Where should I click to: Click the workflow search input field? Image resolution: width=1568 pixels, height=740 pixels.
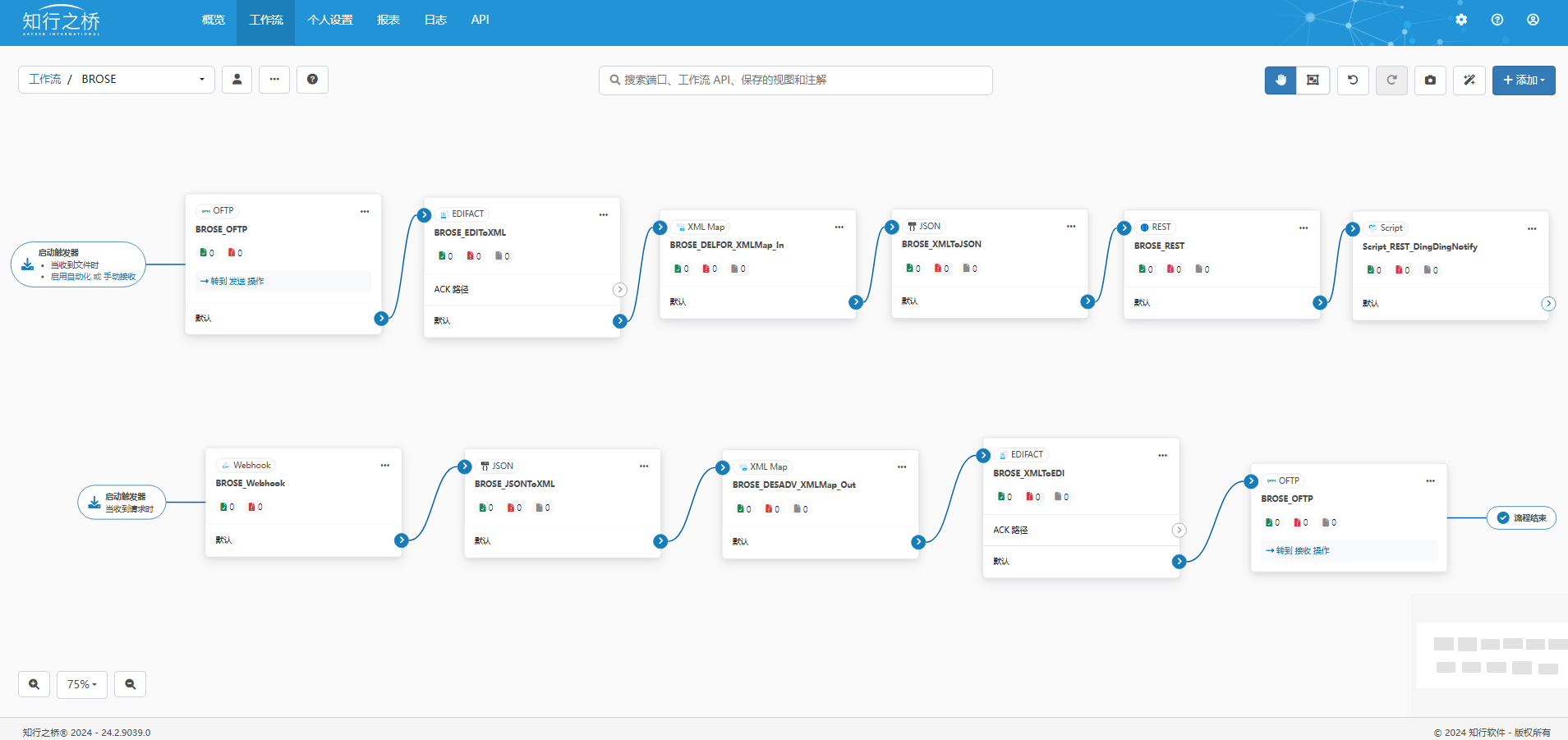point(795,80)
